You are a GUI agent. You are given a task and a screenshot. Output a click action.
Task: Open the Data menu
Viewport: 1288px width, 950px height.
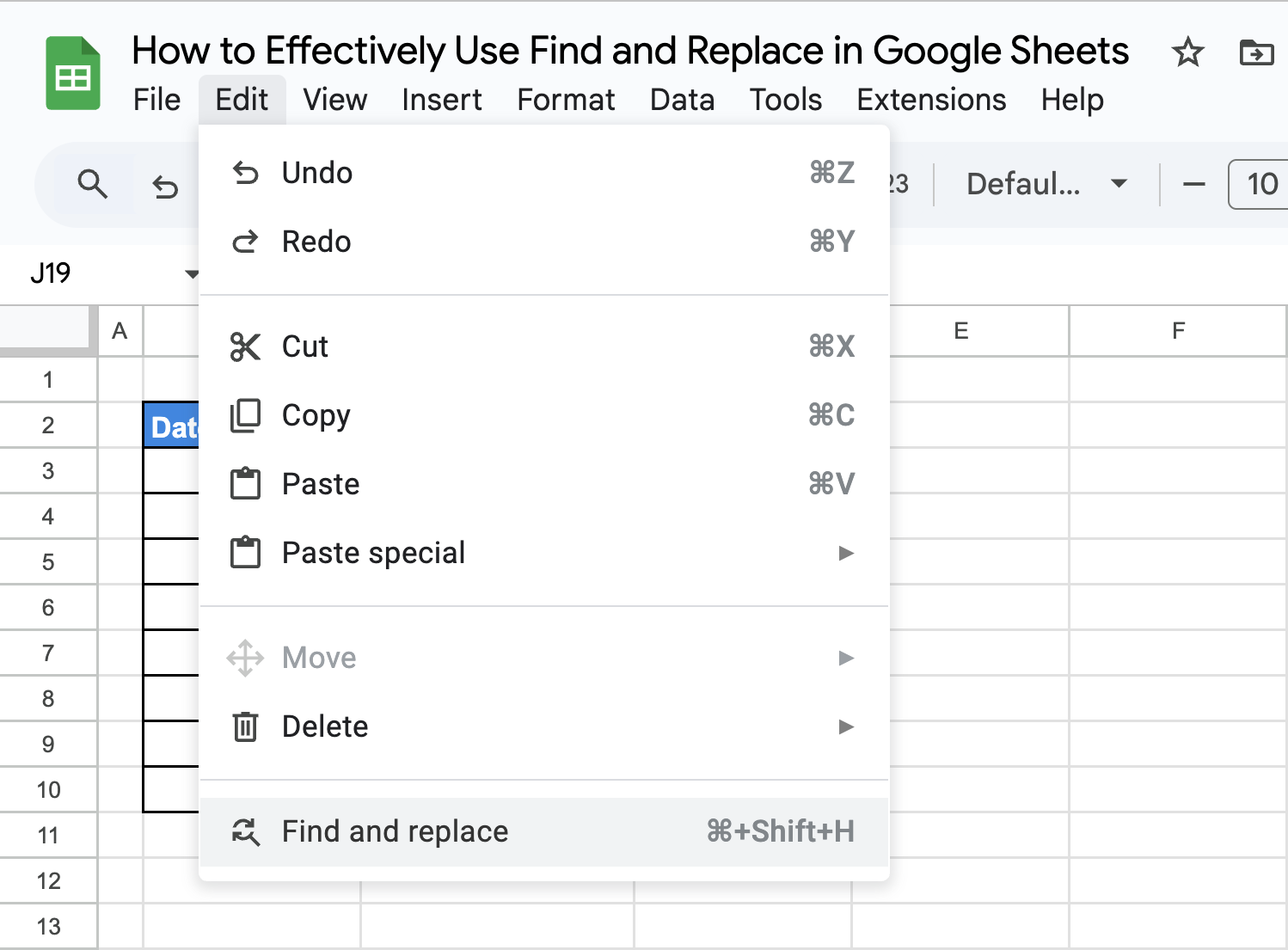[682, 100]
